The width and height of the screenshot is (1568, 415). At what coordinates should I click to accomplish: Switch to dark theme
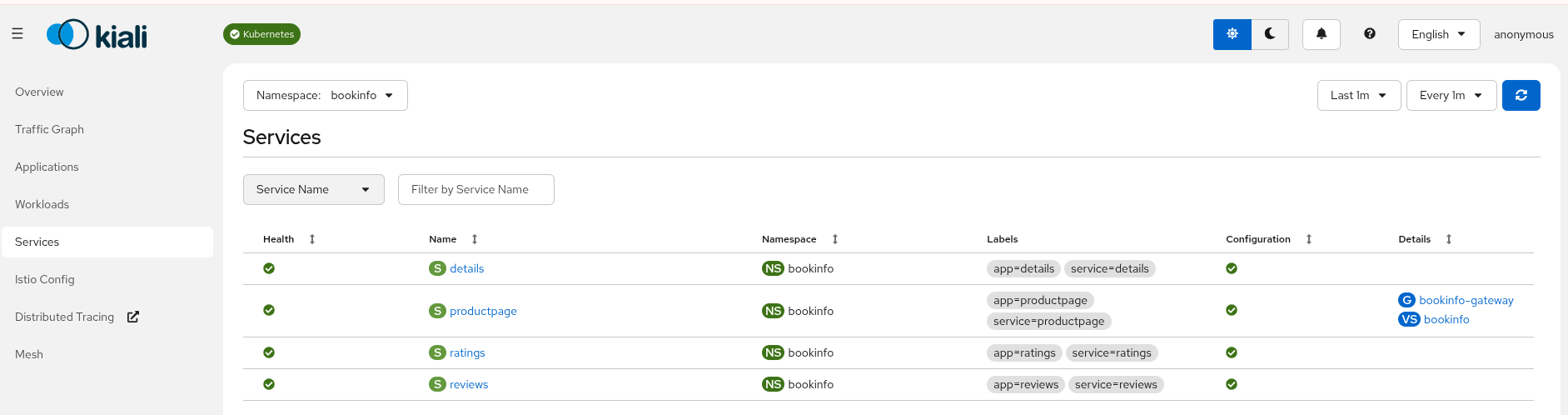(x=1270, y=34)
